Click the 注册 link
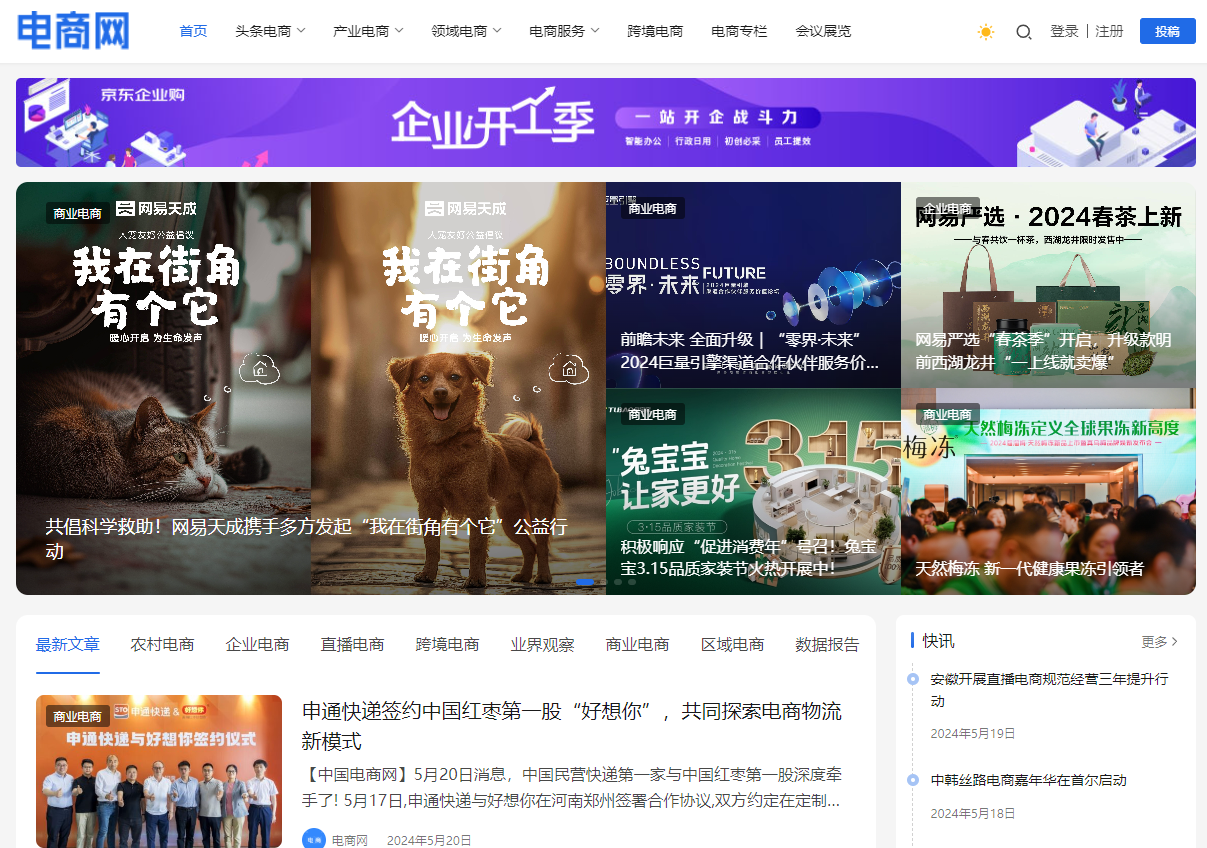Viewport: 1207px width, 848px height. coord(1109,31)
